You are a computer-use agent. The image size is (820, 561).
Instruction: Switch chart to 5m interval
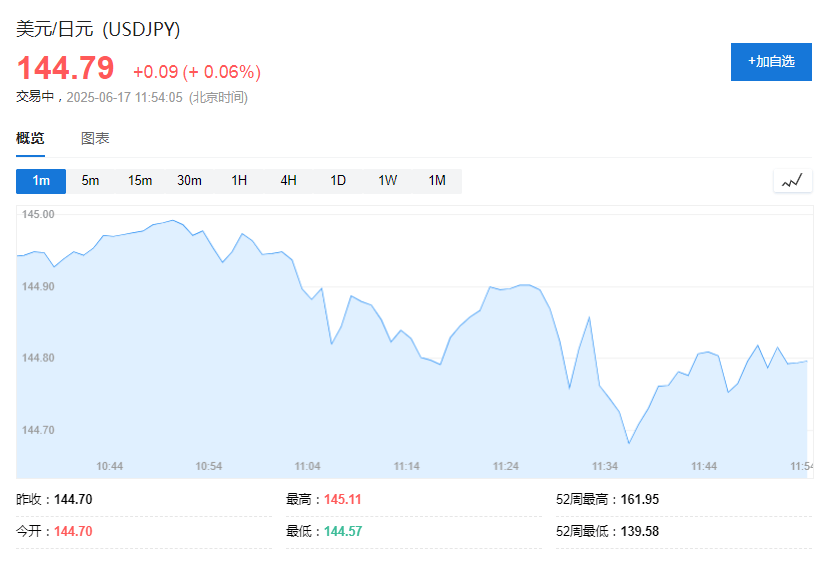(90, 181)
